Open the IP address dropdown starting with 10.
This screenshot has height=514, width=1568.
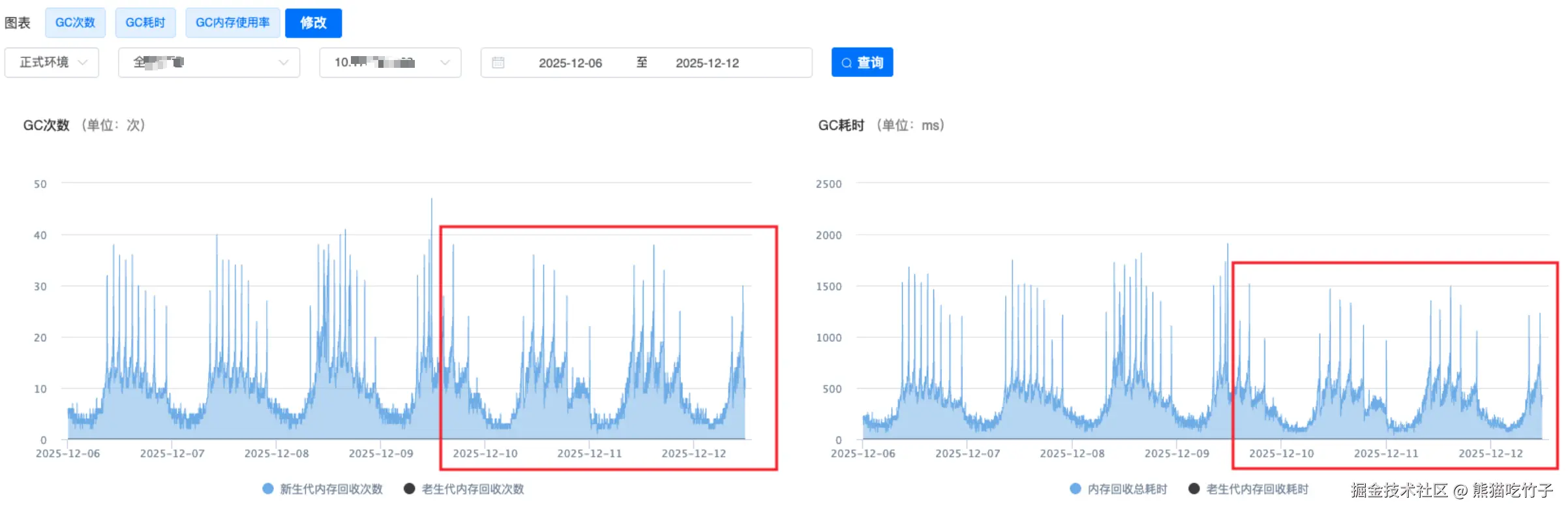coord(390,63)
